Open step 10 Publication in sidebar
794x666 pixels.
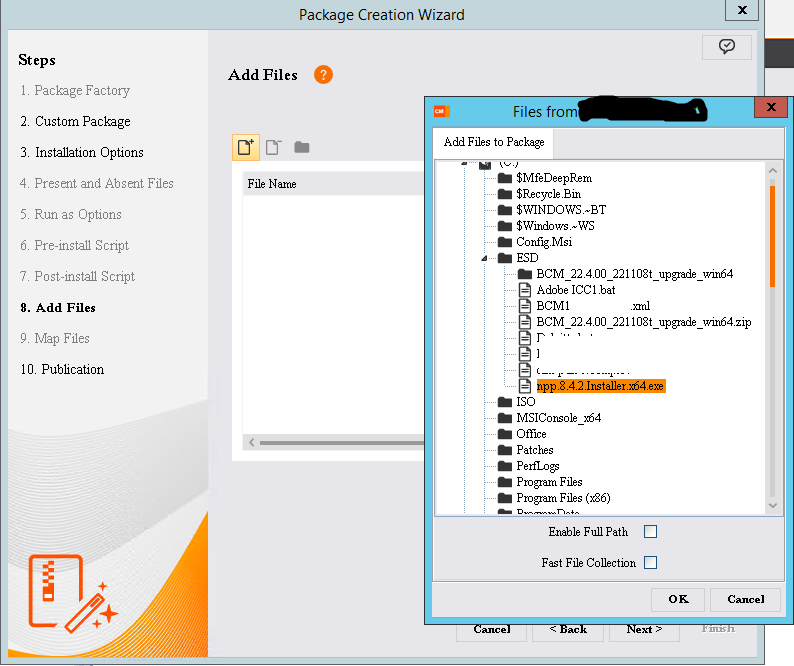[x=72, y=369]
